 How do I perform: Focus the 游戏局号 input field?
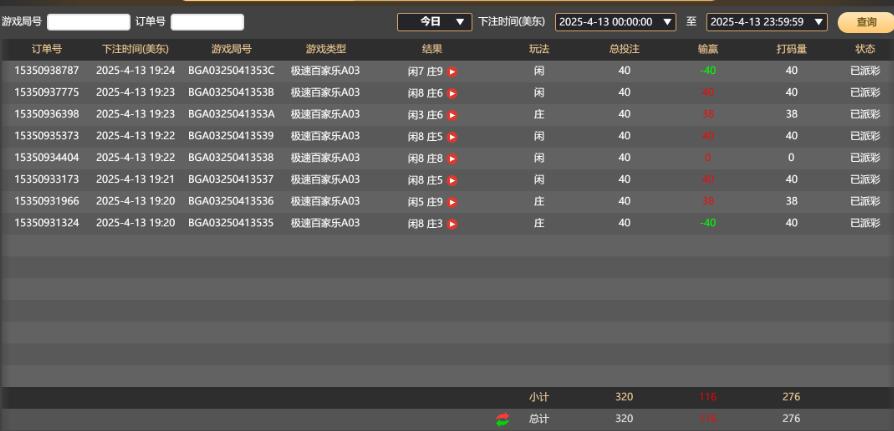coord(89,21)
